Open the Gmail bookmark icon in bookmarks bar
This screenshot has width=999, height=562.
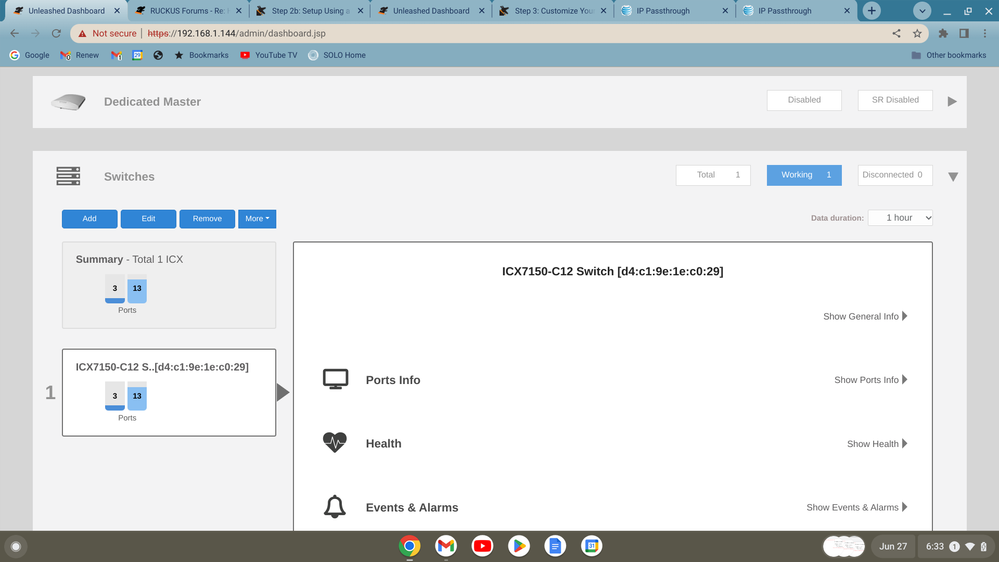coord(116,55)
